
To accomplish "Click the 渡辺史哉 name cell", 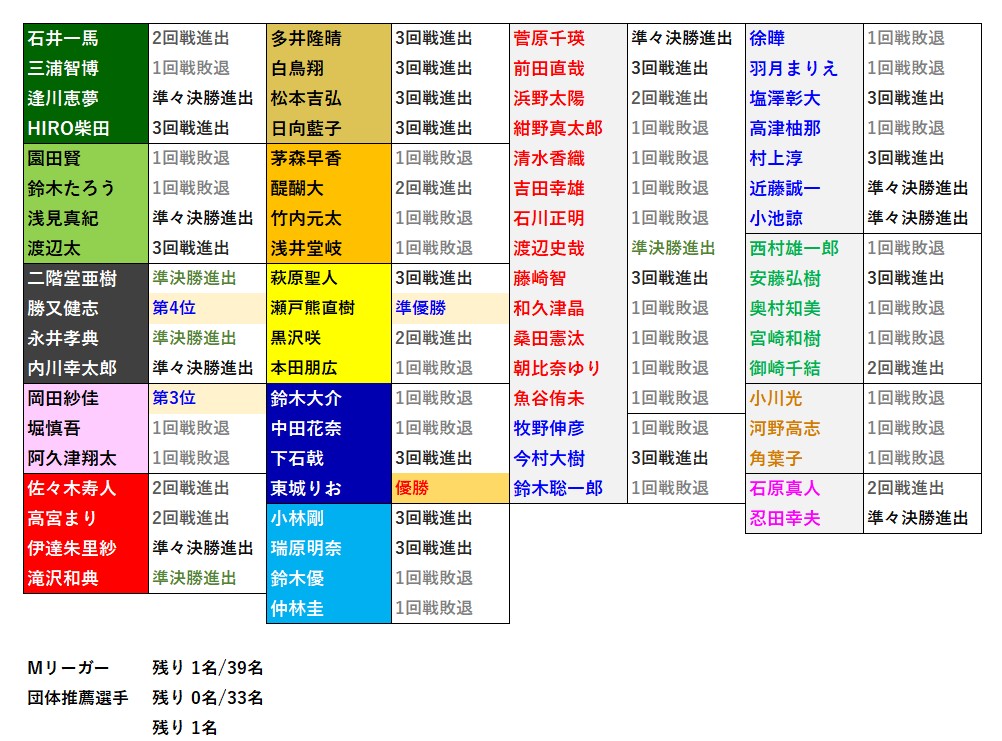I will (x=568, y=248).
